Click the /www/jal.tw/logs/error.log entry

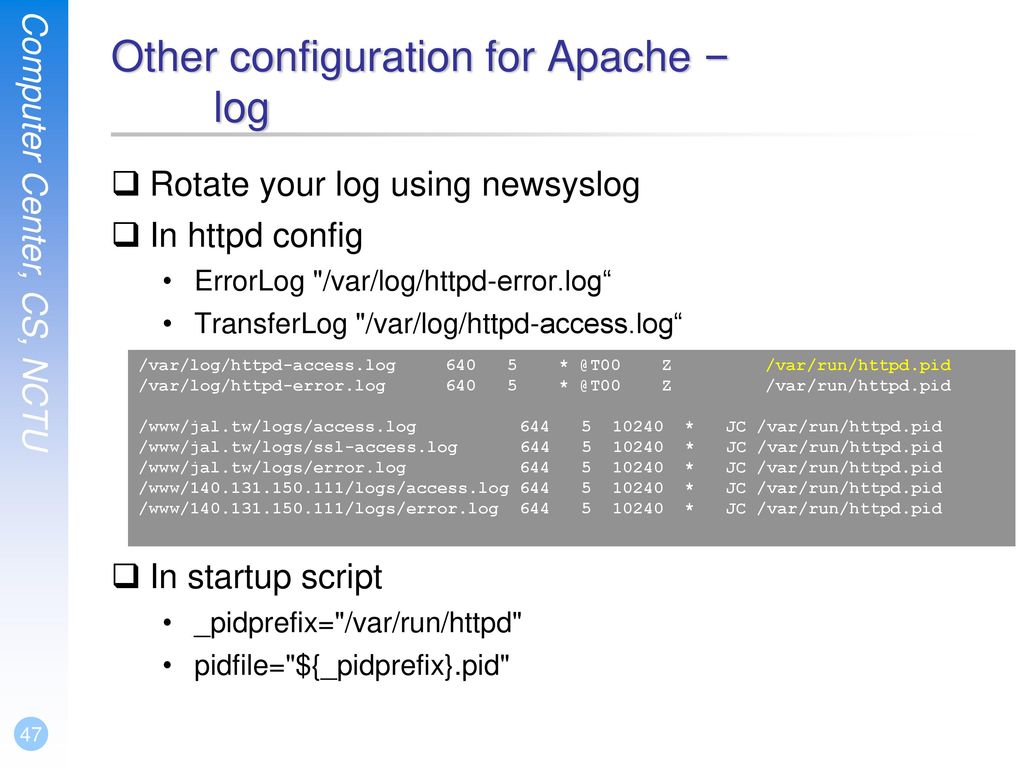point(272,468)
